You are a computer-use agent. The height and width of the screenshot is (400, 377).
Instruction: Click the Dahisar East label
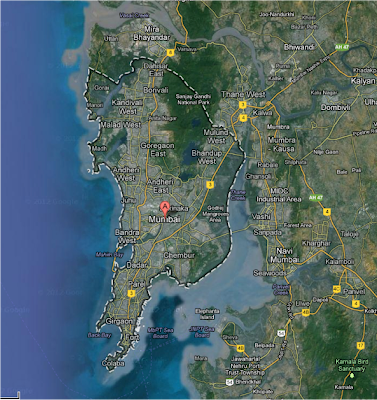(x=156, y=70)
